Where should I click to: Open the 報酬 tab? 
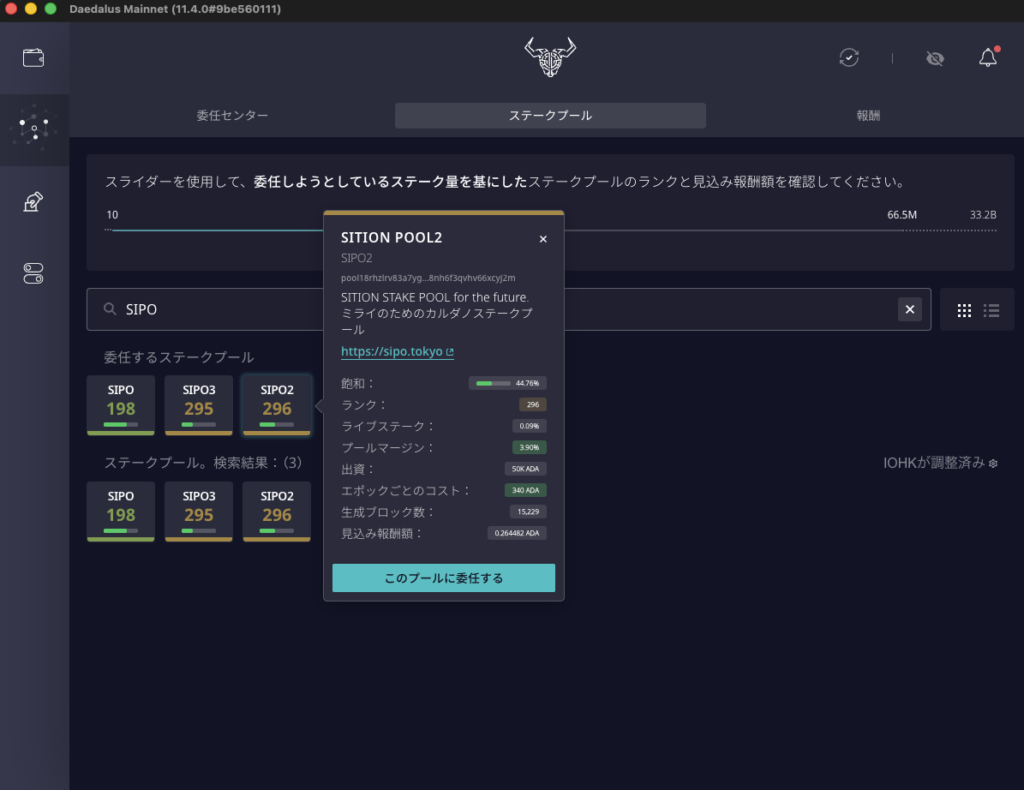868,116
